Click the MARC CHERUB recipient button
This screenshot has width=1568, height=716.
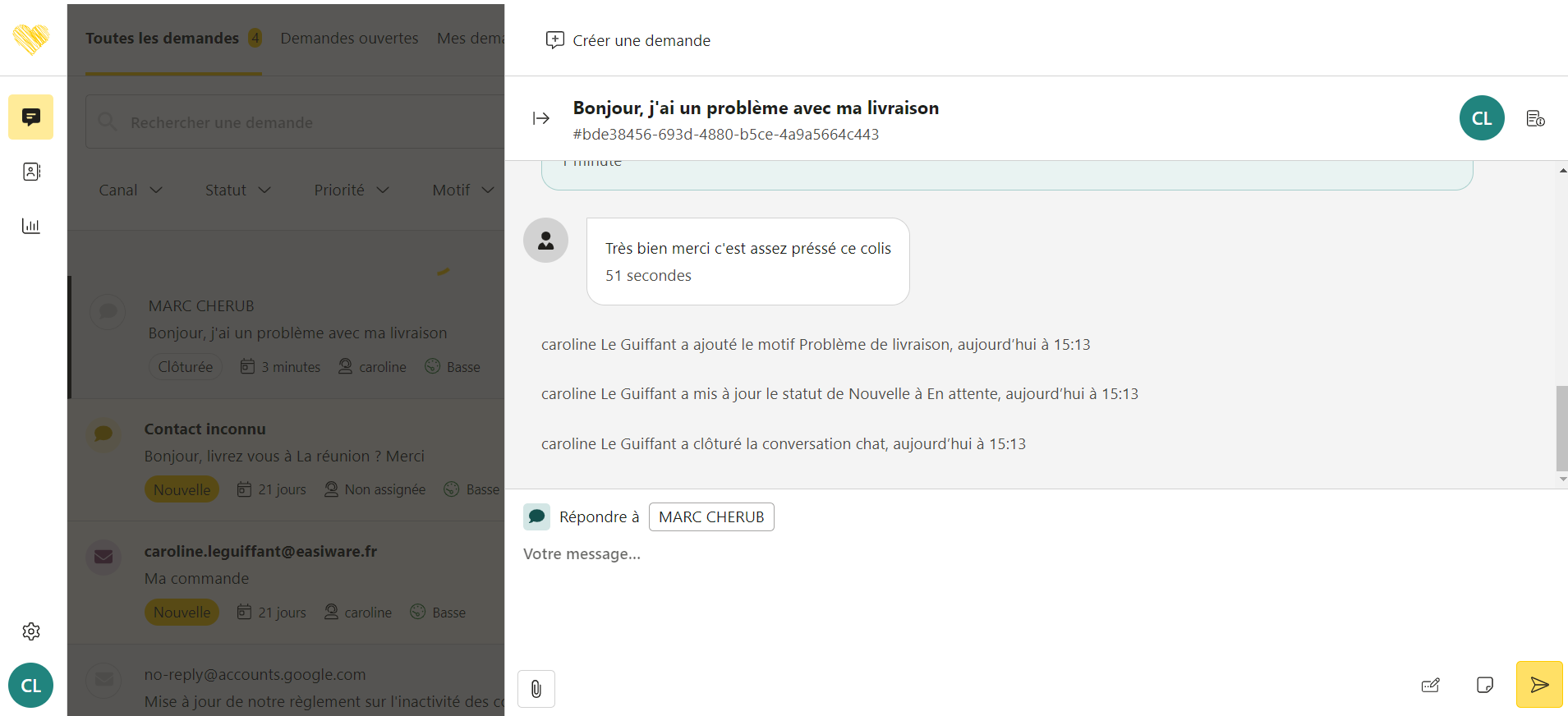click(x=710, y=517)
